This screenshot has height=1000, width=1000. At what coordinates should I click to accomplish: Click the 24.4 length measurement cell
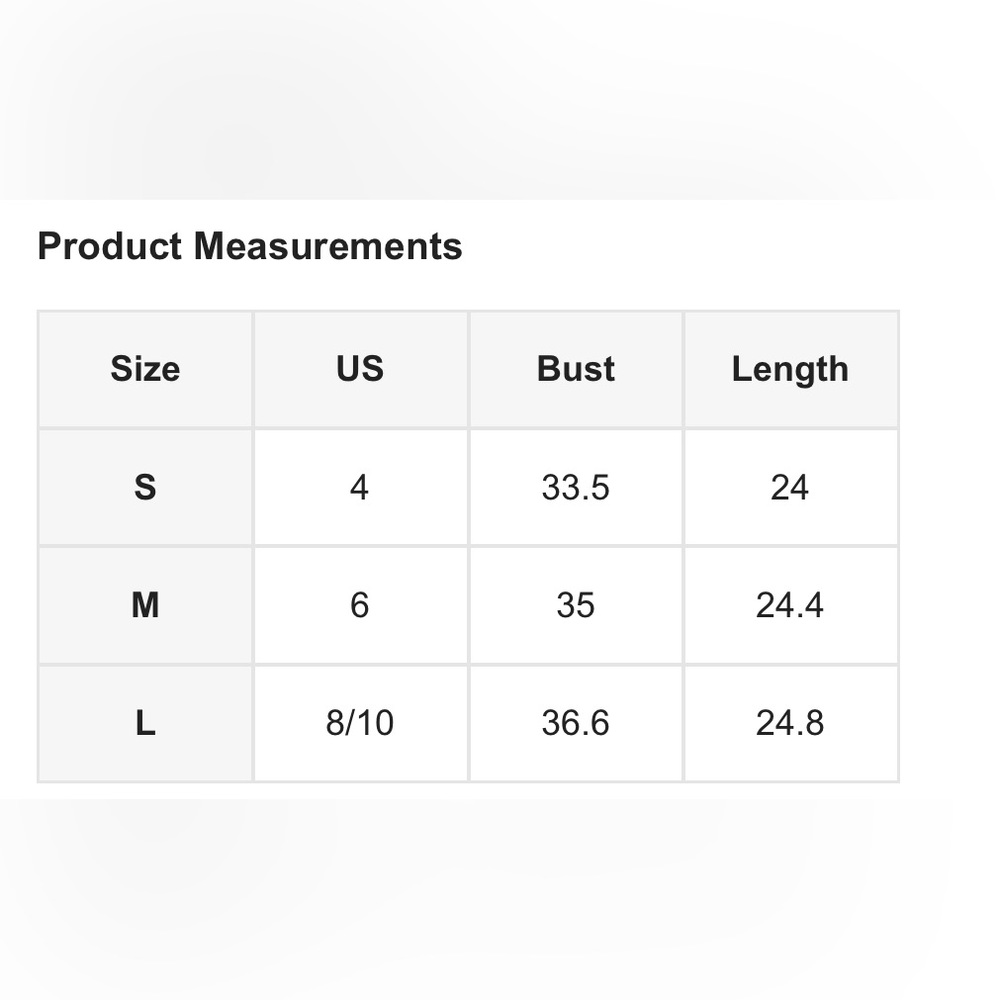pos(790,605)
